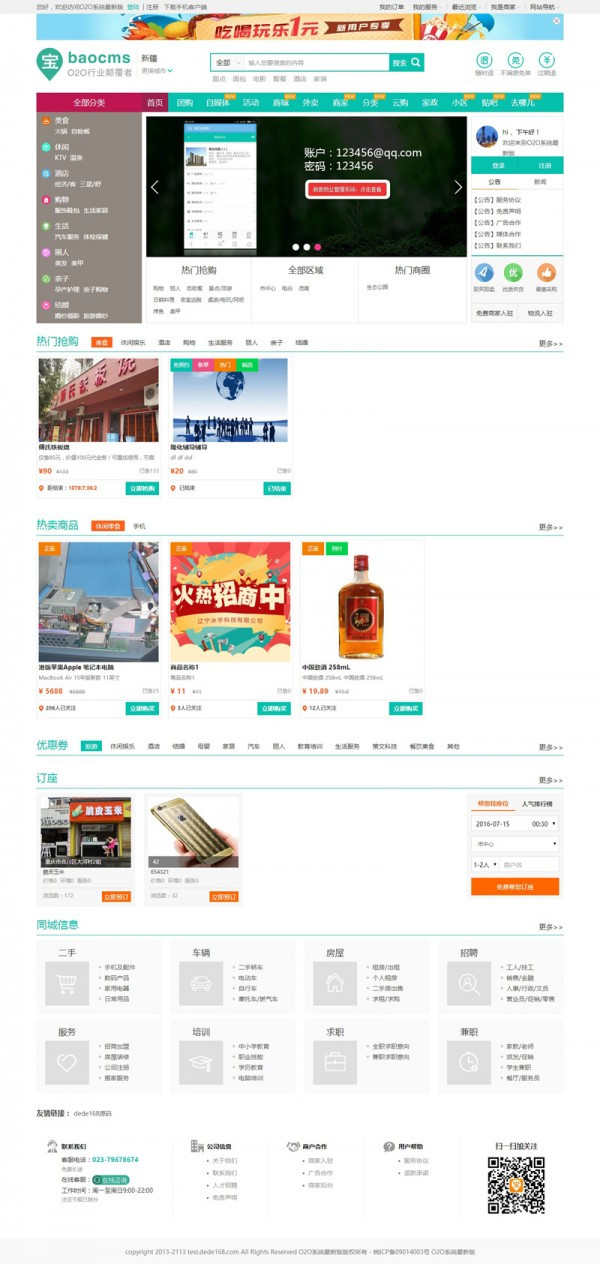Click the blue paper-plane icon in user panel

(x=484, y=272)
